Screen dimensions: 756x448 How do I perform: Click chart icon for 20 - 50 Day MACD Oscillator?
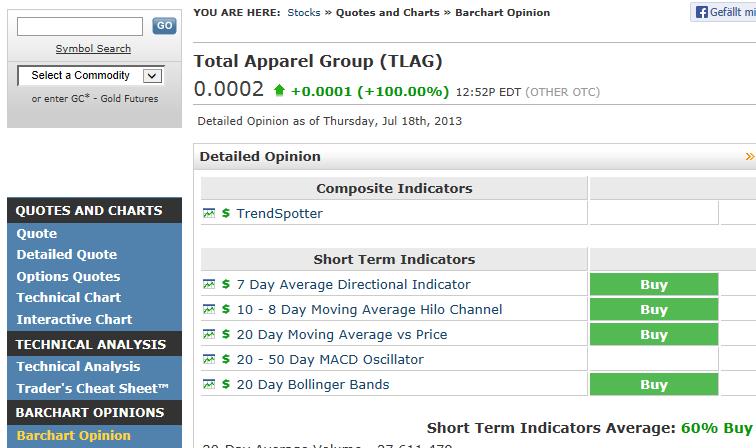208,359
